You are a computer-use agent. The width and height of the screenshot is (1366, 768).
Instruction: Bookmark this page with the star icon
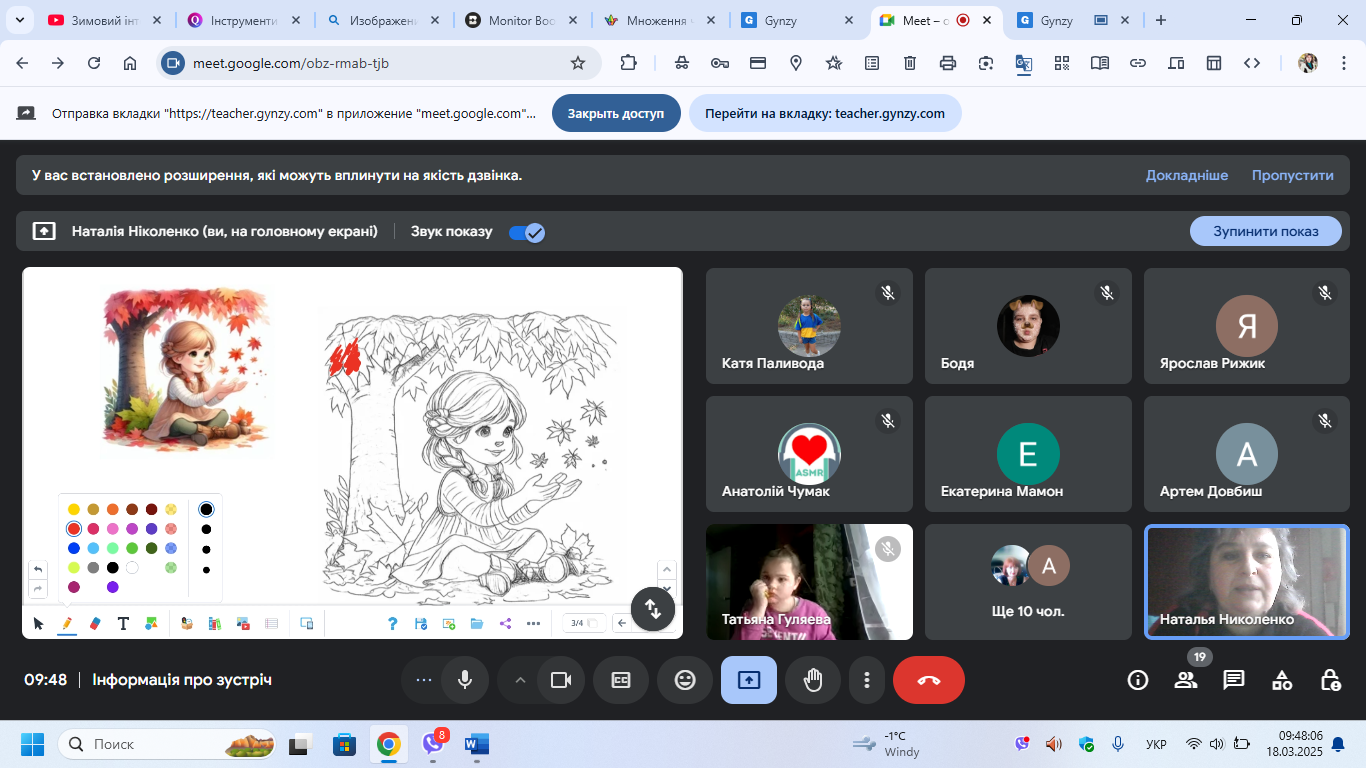point(577,63)
